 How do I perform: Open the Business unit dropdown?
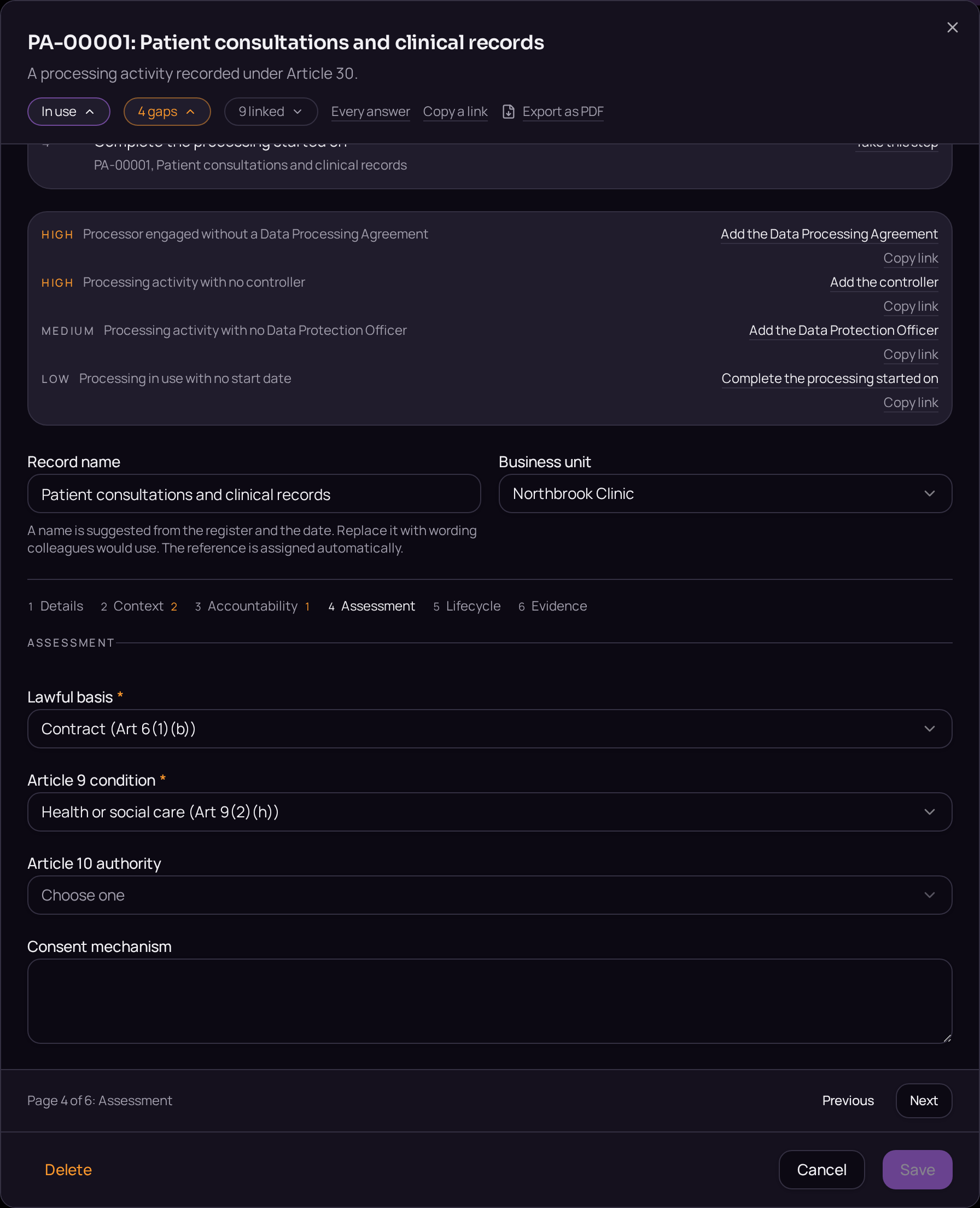click(725, 493)
